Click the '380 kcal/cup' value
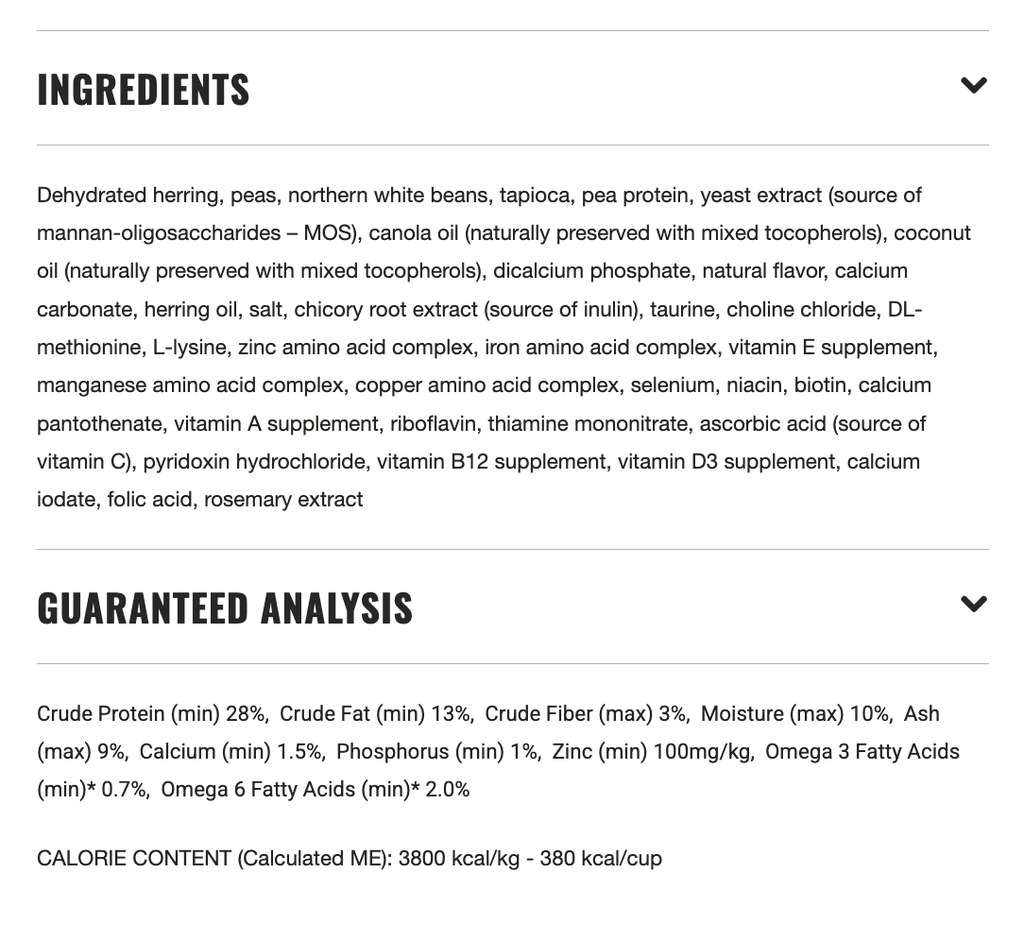1024x941 pixels. click(x=601, y=858)
